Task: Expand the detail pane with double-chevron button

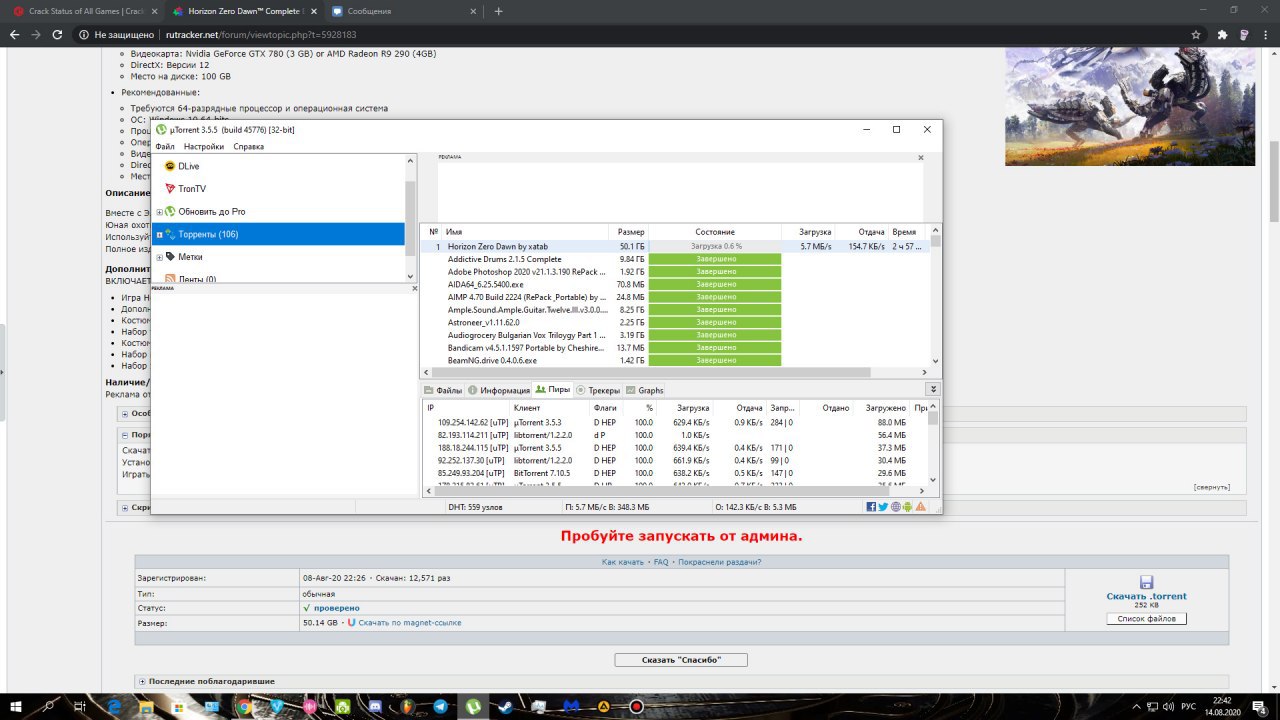Action: point(933,389)
